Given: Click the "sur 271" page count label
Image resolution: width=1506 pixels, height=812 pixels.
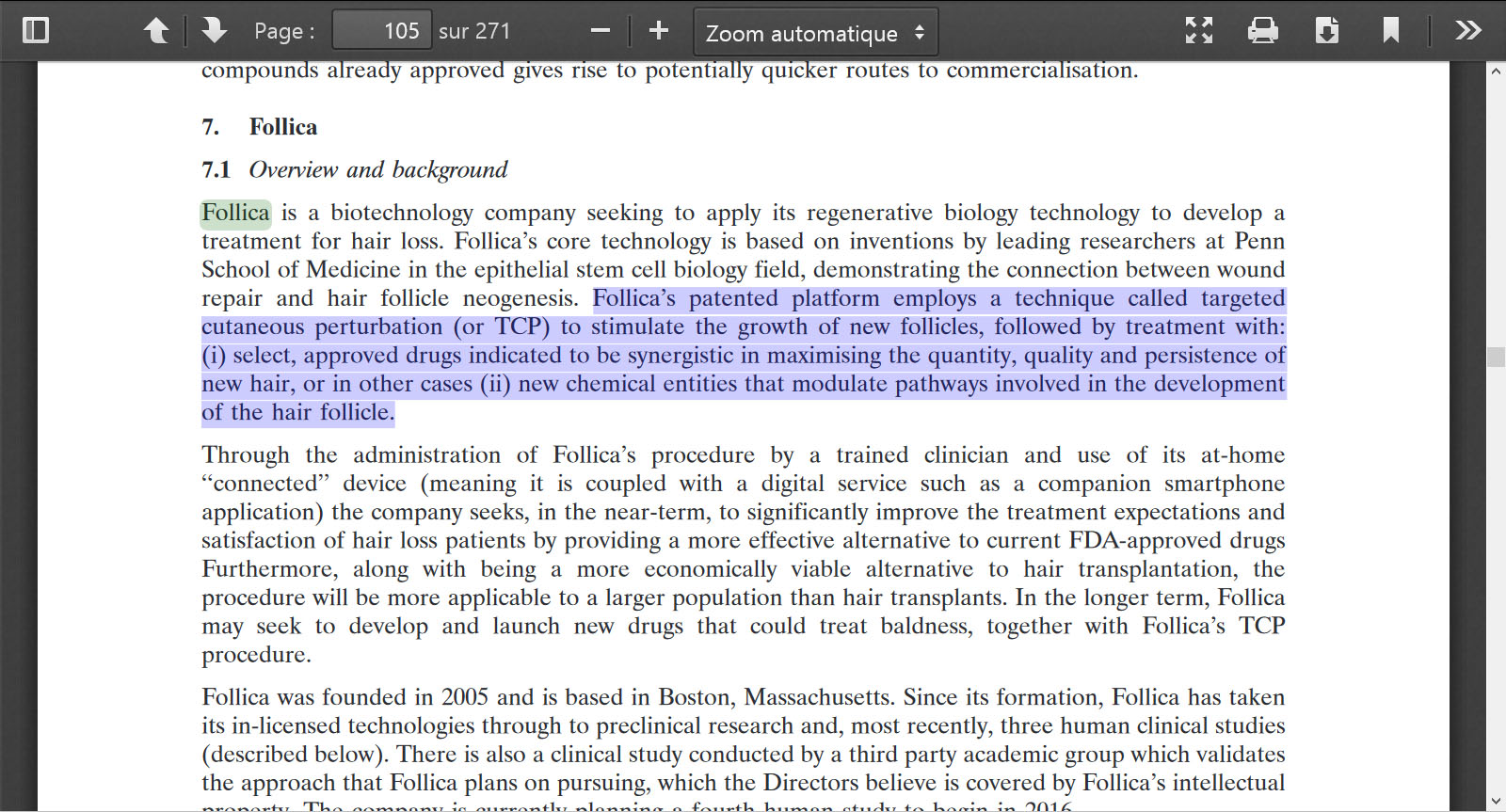Looking at the screenshot, I should click(x=474, y=31).
